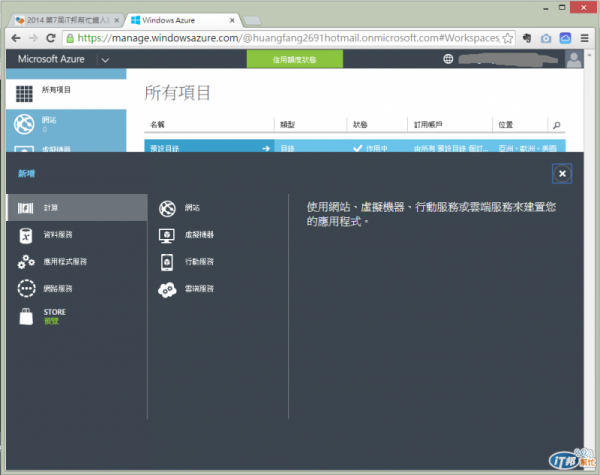Go back in browser history

[16, 38]
